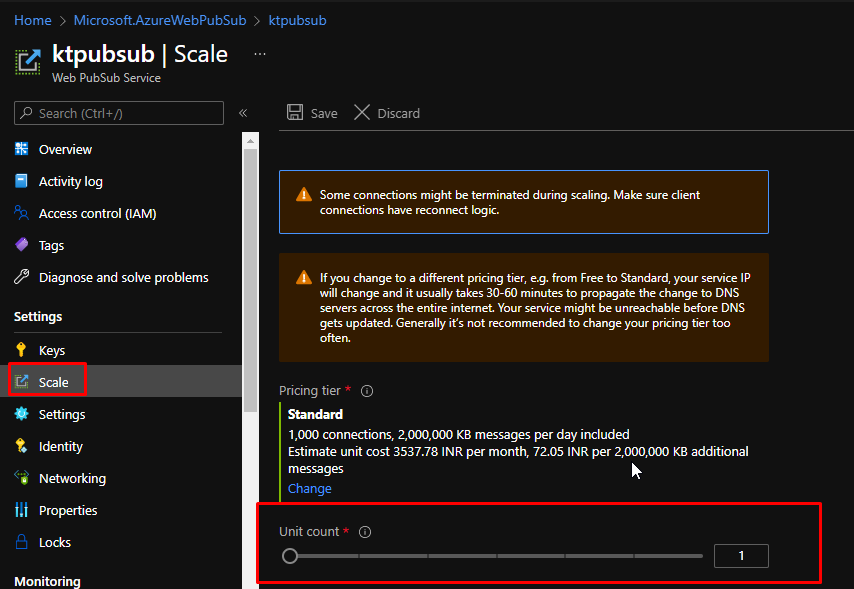Image resolution: width=854 pixels, height=589 pixels.
Task: Click the Unit count slider handle
Action: (x=290, y=556)
